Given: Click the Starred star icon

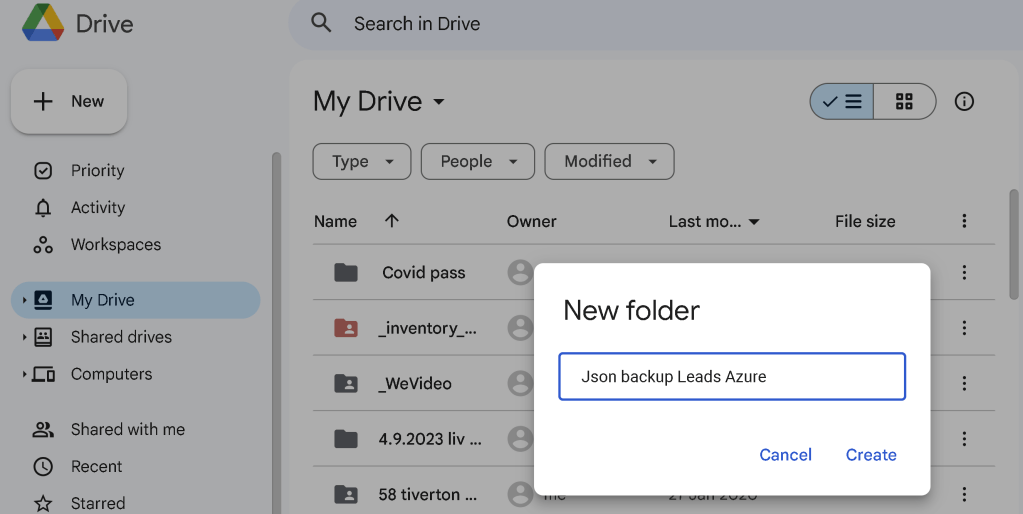Looking at the screenshot, I should (x=43, y=504).
